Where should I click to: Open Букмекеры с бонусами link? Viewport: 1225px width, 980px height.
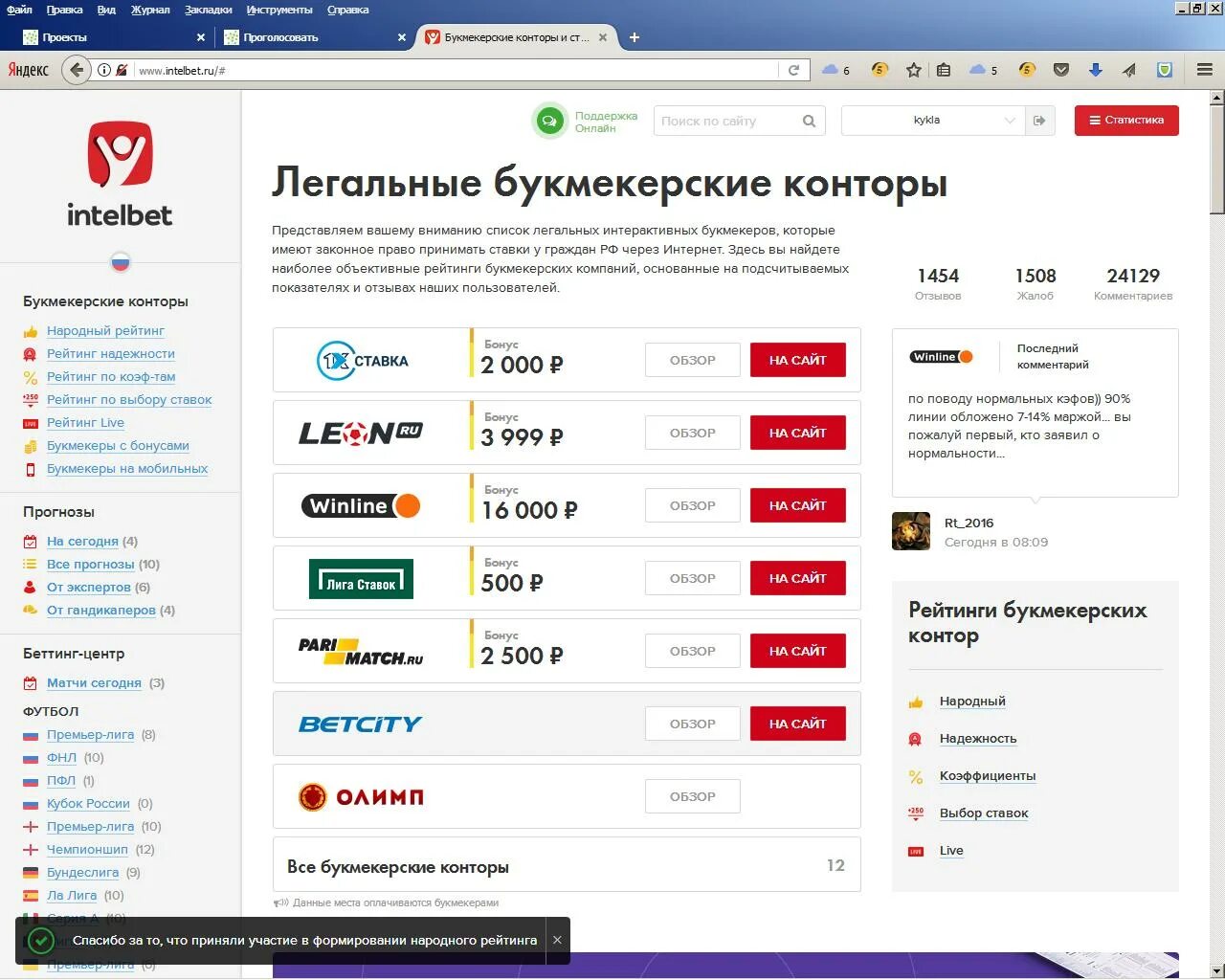tap(118, 445)
